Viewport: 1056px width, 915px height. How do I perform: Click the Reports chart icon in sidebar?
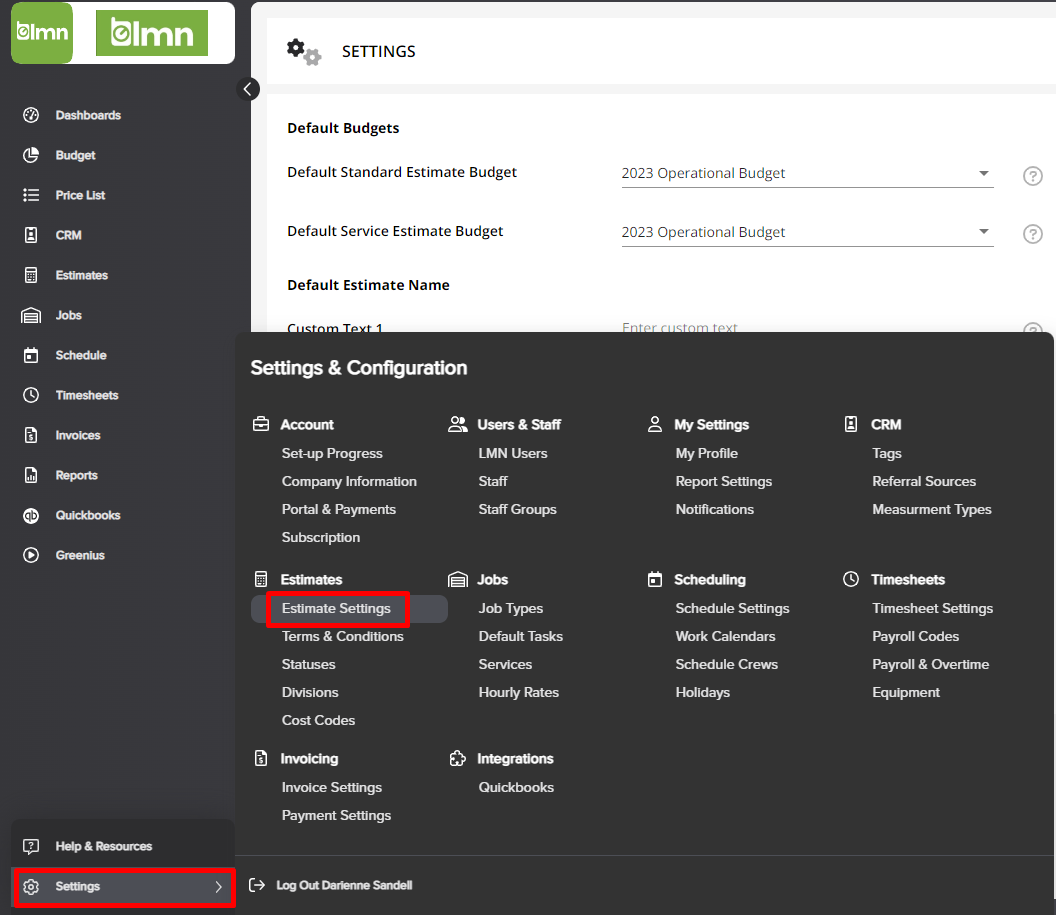tap(31, 475)
